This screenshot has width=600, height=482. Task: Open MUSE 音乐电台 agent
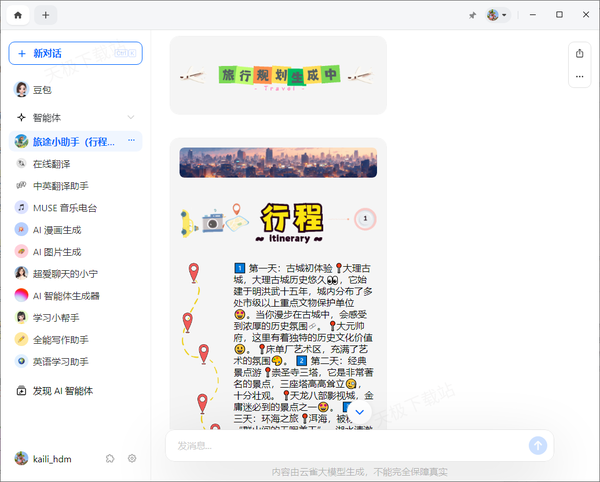coord(75,208)
